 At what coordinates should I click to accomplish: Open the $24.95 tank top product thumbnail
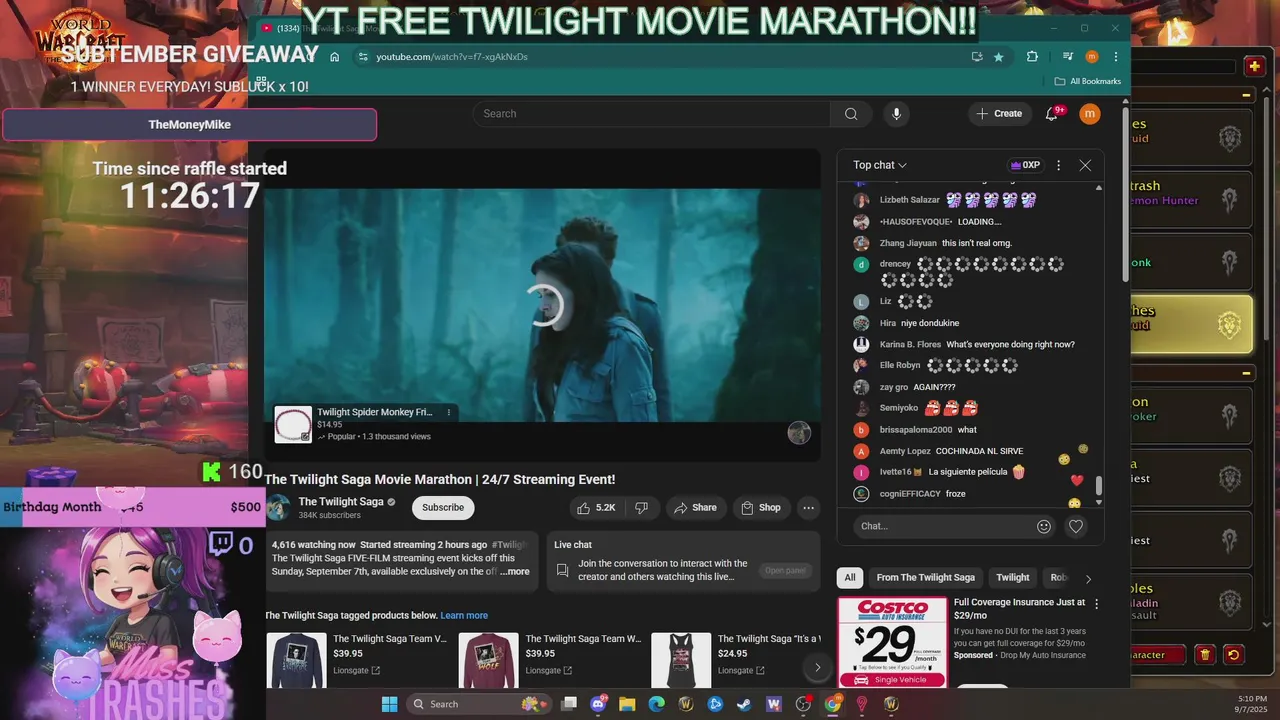click(681, 660)
